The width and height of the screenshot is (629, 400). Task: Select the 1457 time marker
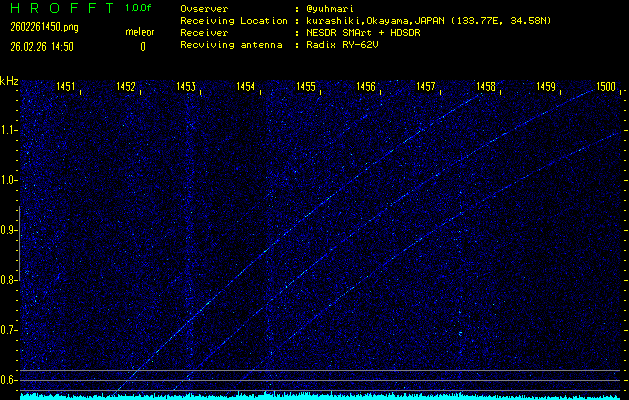pos(426,88)
